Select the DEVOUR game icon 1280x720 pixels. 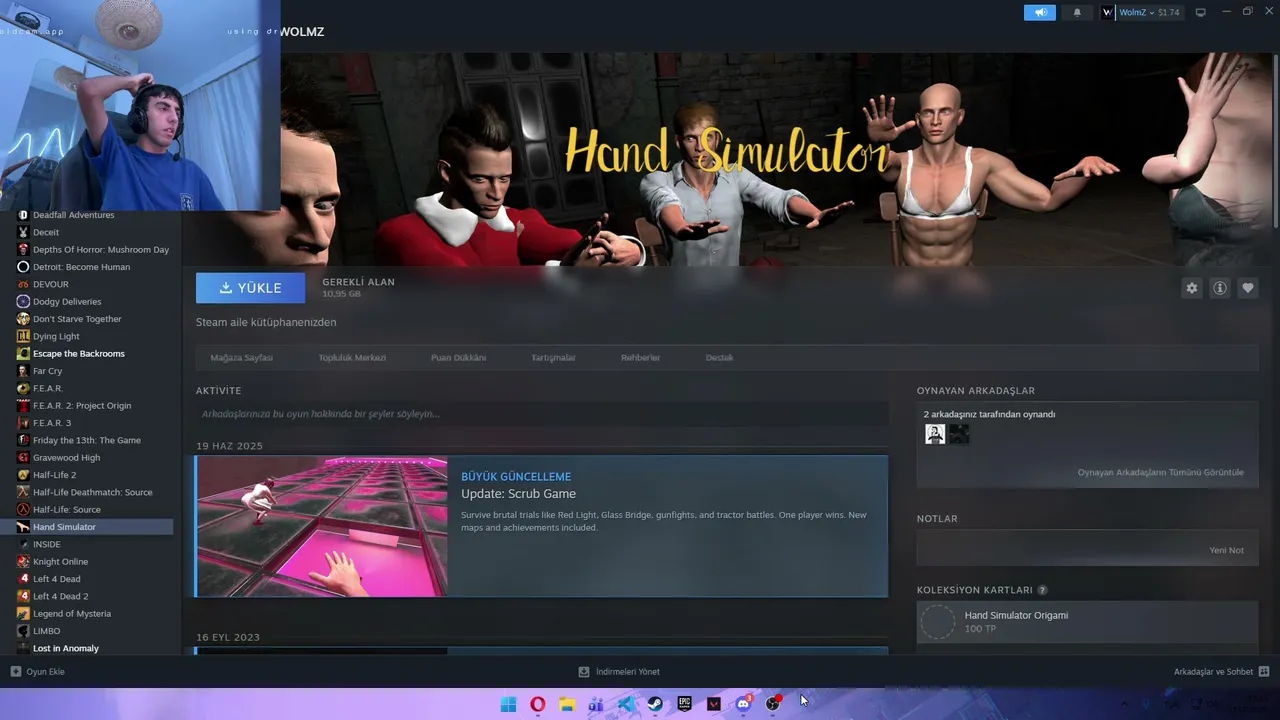pos(23,284)
